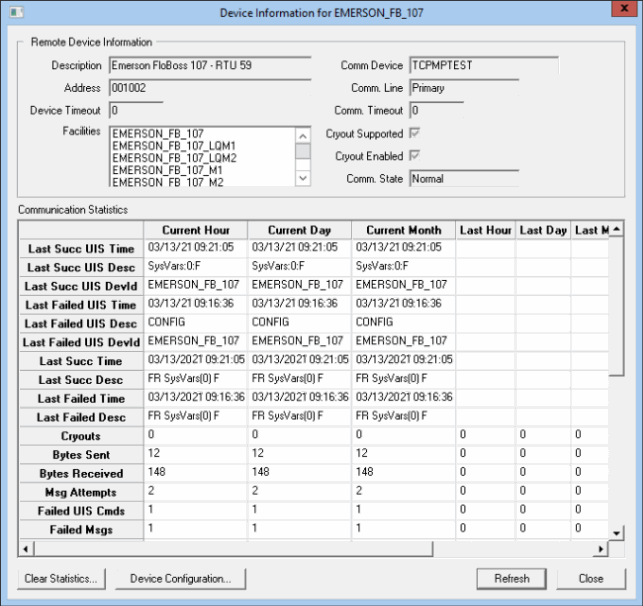643x606 pixels.
Task: Click Current Hour Bytes Received value 148
Action: (196, 472)
